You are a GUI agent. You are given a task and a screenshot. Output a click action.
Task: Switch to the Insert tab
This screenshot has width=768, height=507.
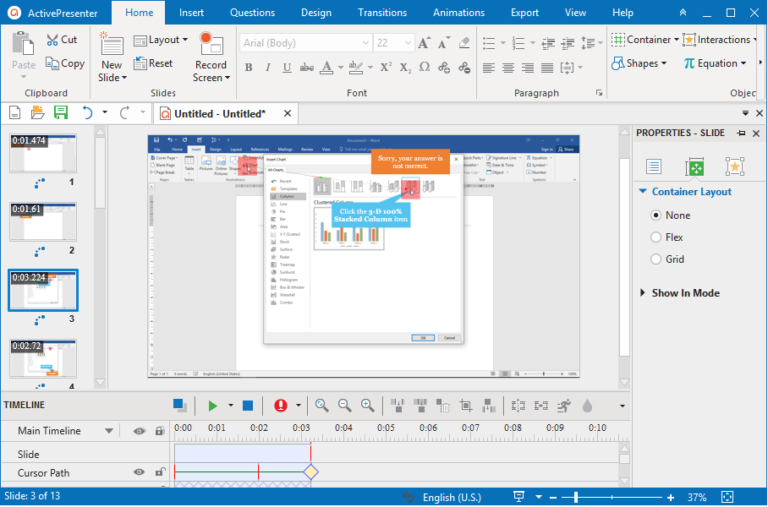tap(192, 13)
